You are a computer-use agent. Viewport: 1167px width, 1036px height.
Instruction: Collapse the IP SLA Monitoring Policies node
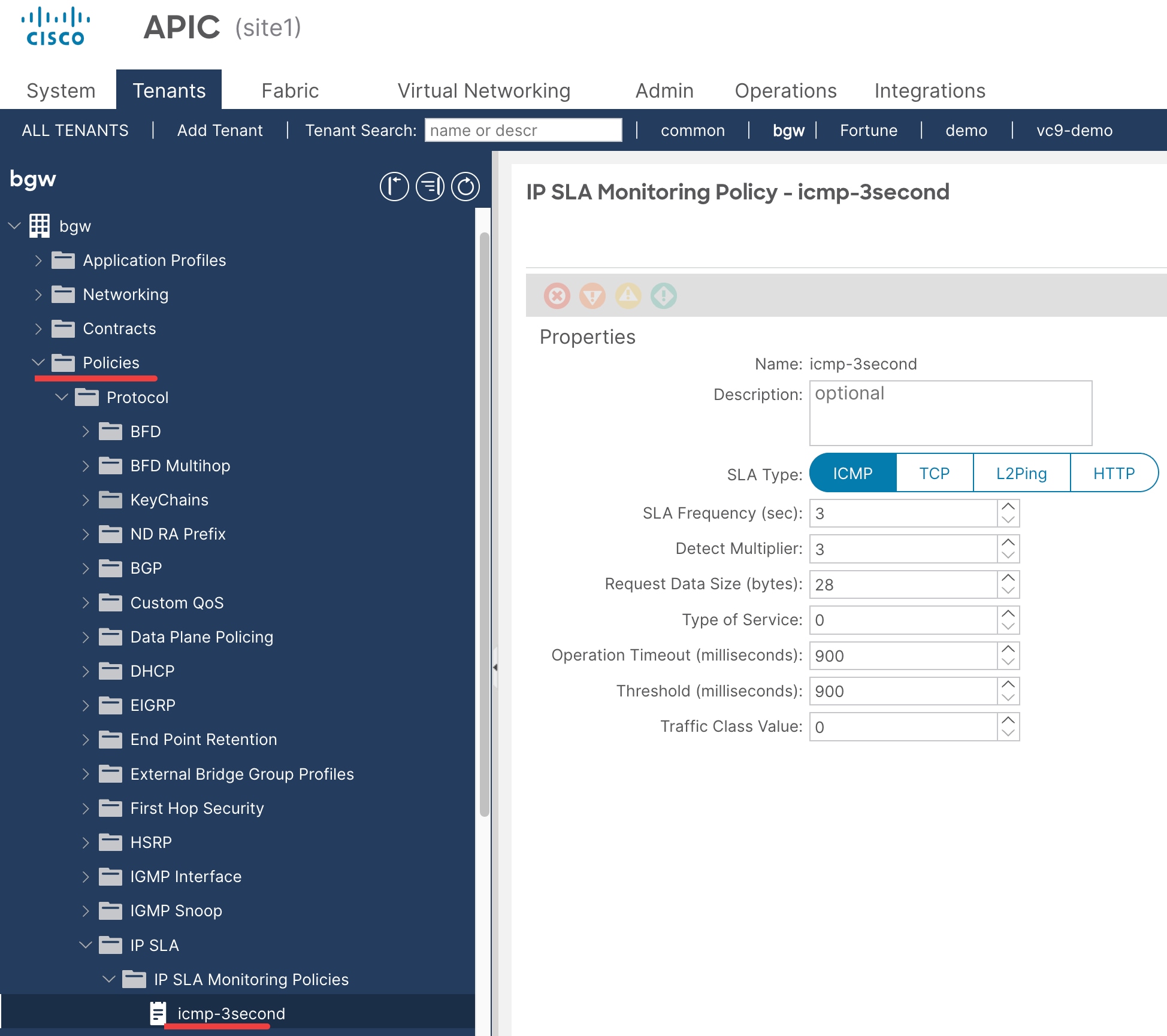pyautogui.click(x=109, y=979)
